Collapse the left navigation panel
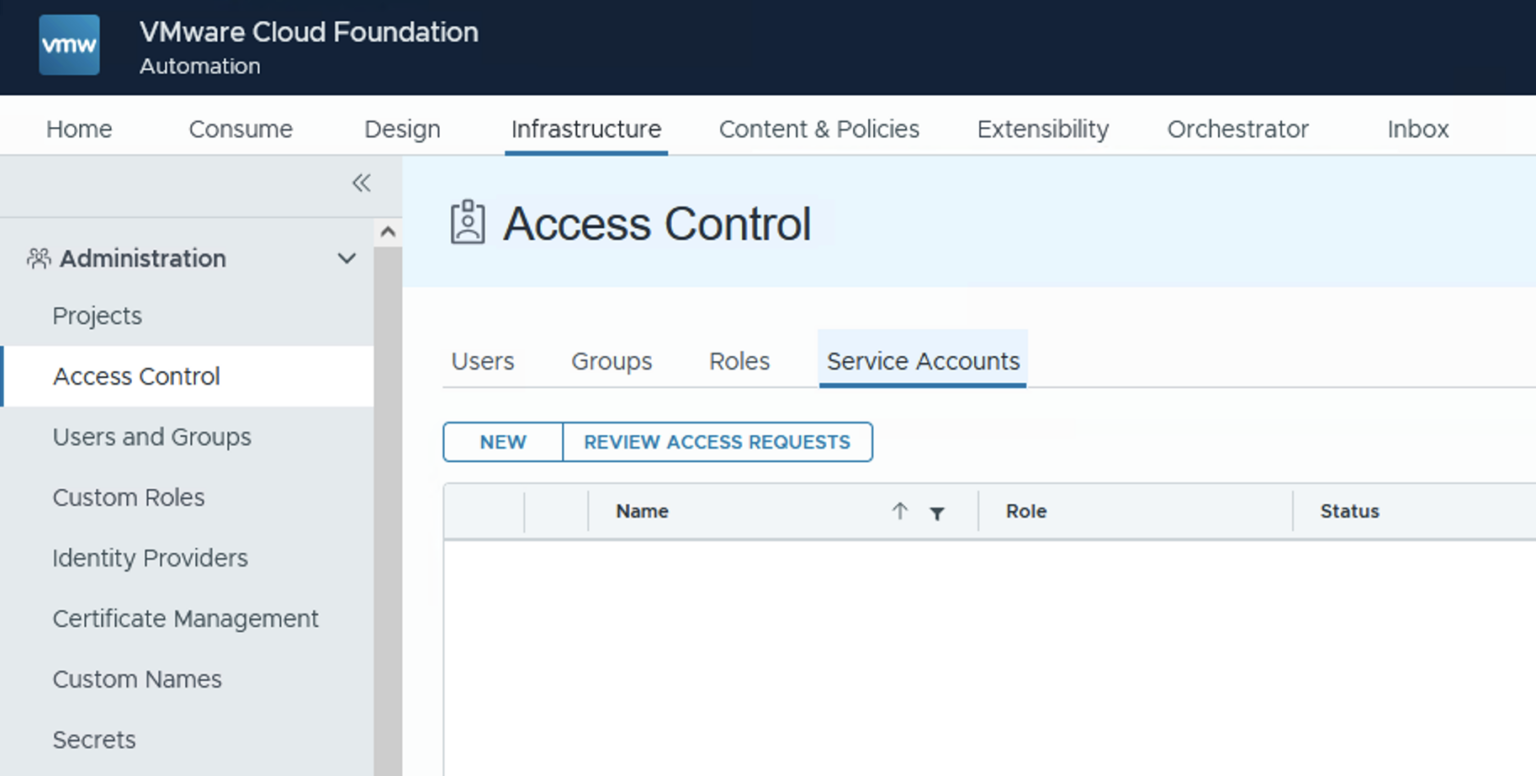The height and width of the screenshot is (776, 1536). (361, 184)
